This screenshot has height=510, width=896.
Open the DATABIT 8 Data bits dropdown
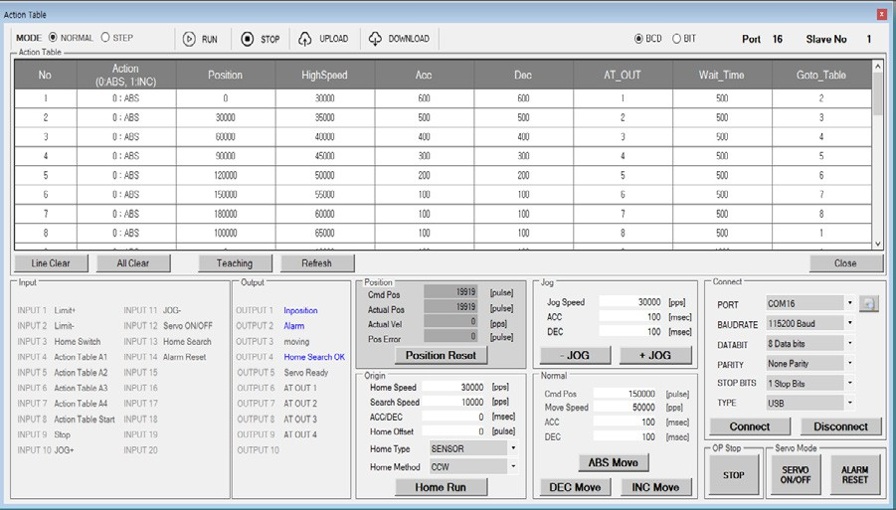pos(850,344)
